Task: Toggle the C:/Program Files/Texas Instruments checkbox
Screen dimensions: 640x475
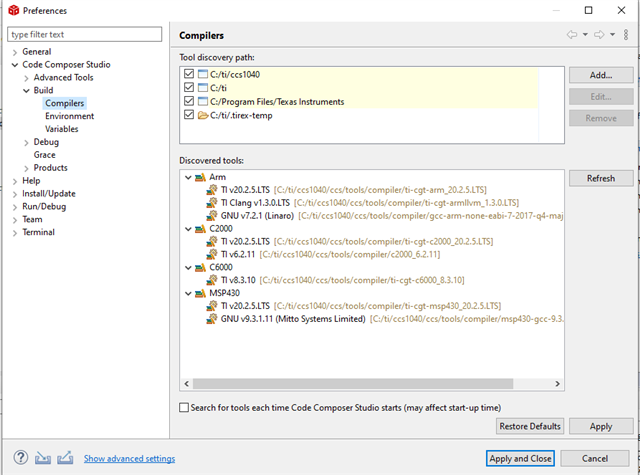Action: 189,101
